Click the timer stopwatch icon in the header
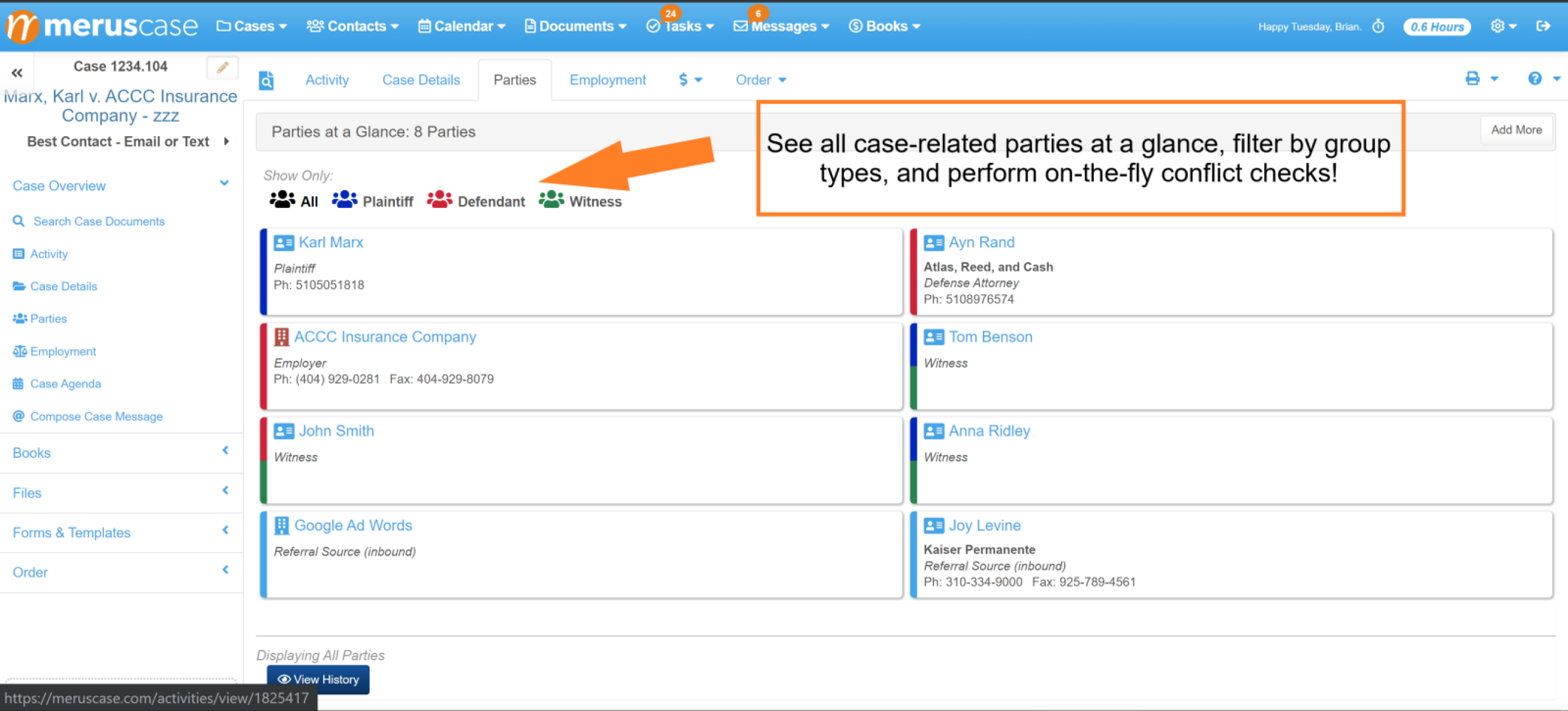 [x=1378, y=26]
